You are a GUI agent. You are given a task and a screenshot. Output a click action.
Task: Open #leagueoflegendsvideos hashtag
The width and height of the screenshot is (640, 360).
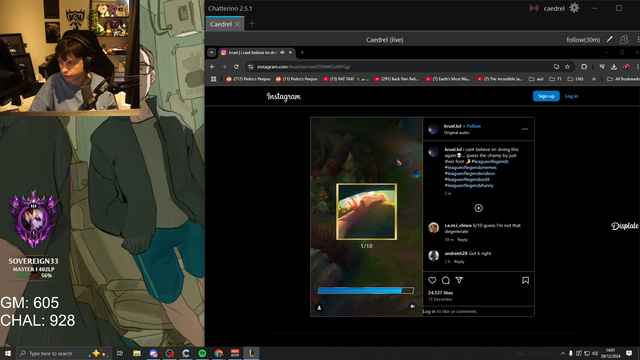tap(470, 173)
